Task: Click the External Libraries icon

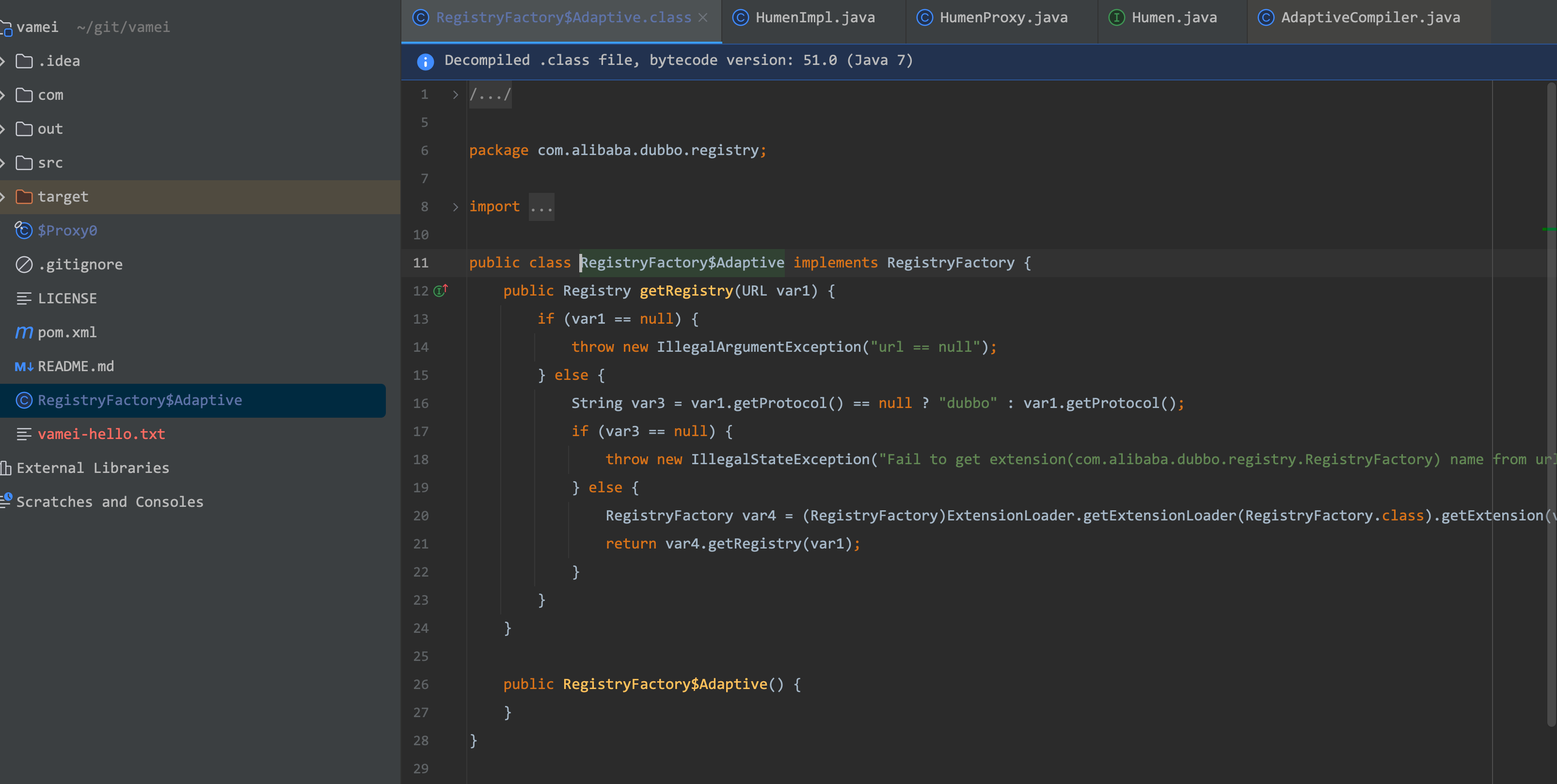Action: point(6,468)
